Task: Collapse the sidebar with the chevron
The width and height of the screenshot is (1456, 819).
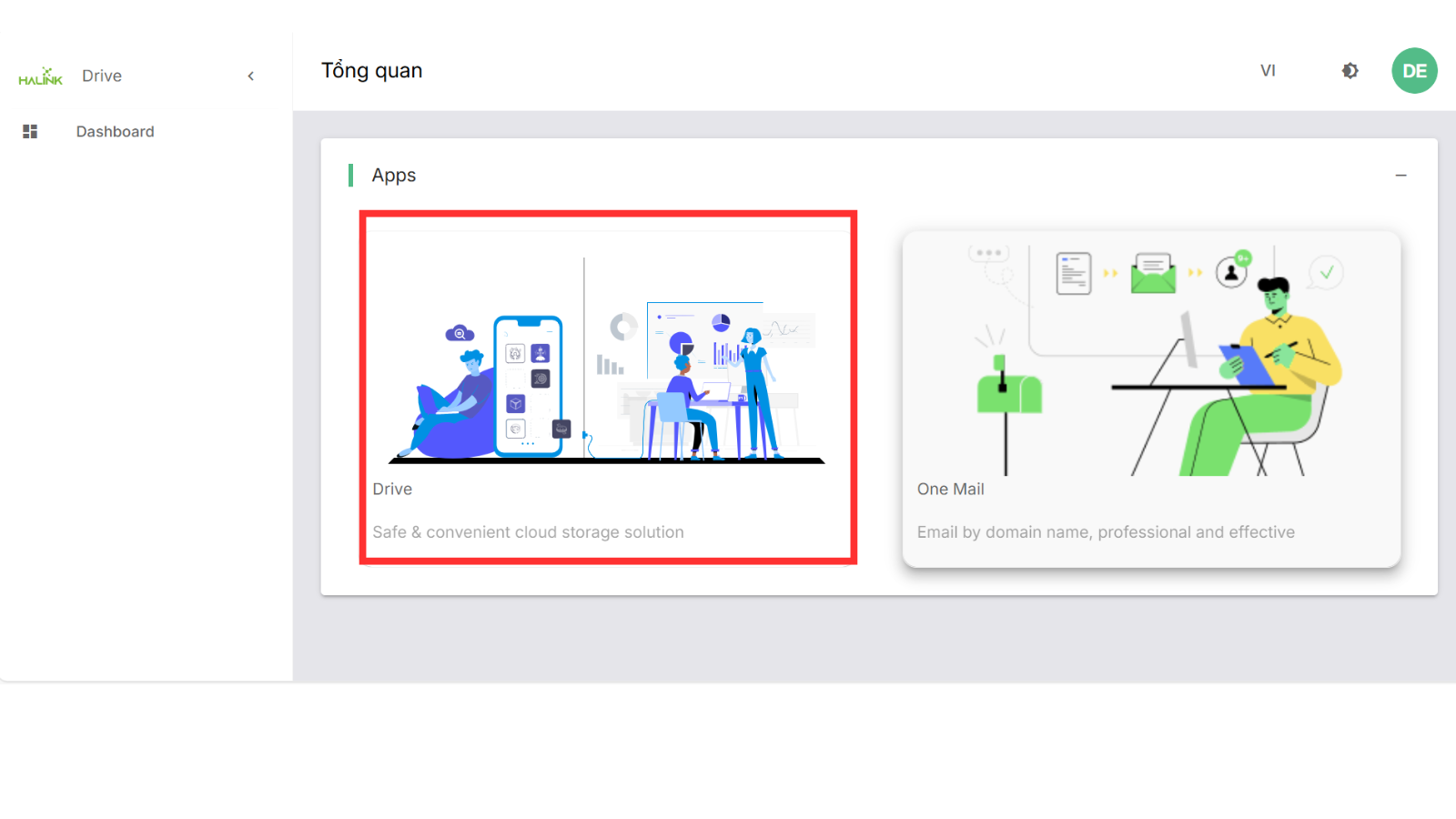Action: point(251,76)
